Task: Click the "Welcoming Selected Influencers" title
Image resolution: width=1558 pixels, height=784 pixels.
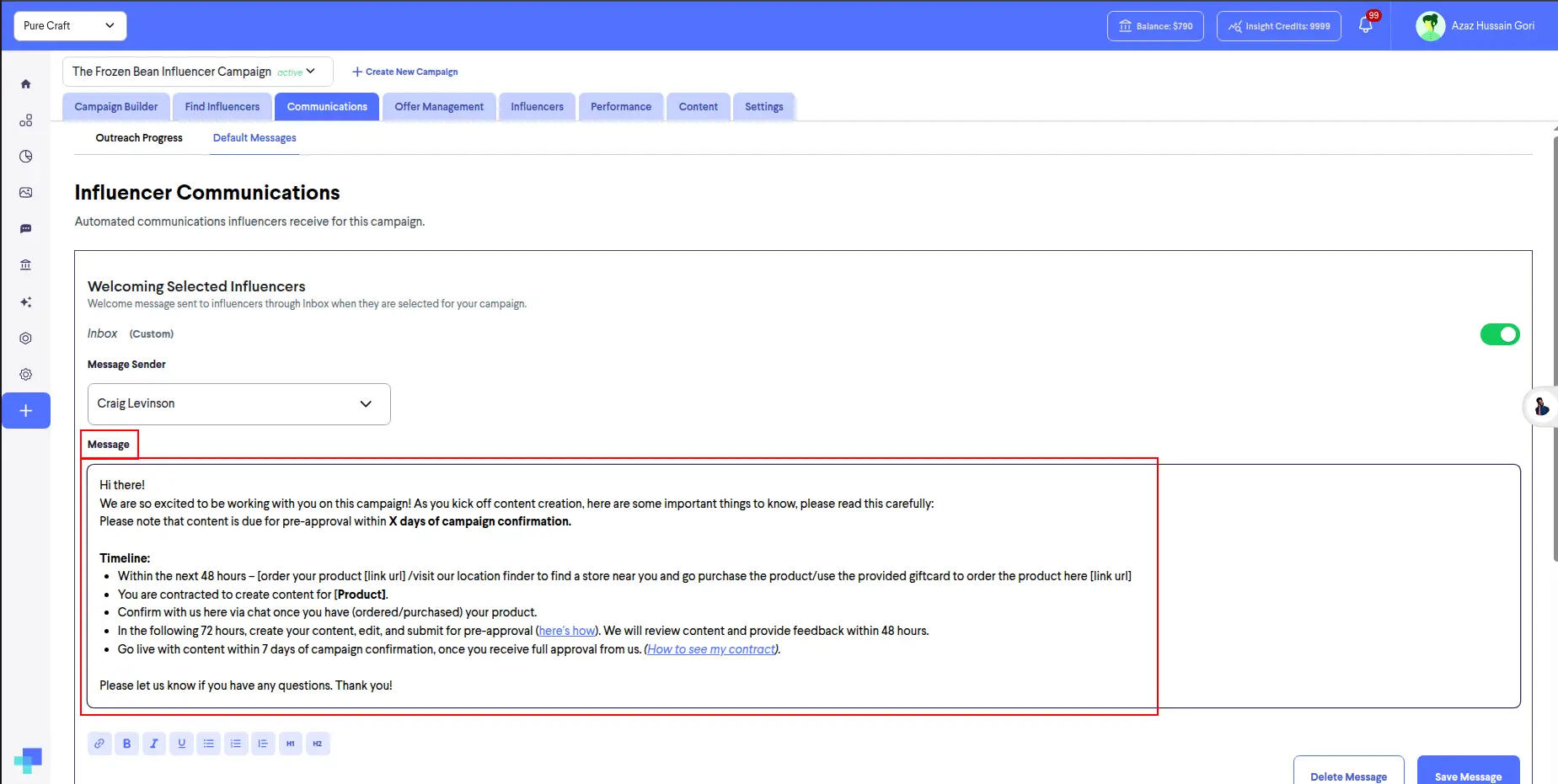Action: pyautogui.click(x=196, y=286)
